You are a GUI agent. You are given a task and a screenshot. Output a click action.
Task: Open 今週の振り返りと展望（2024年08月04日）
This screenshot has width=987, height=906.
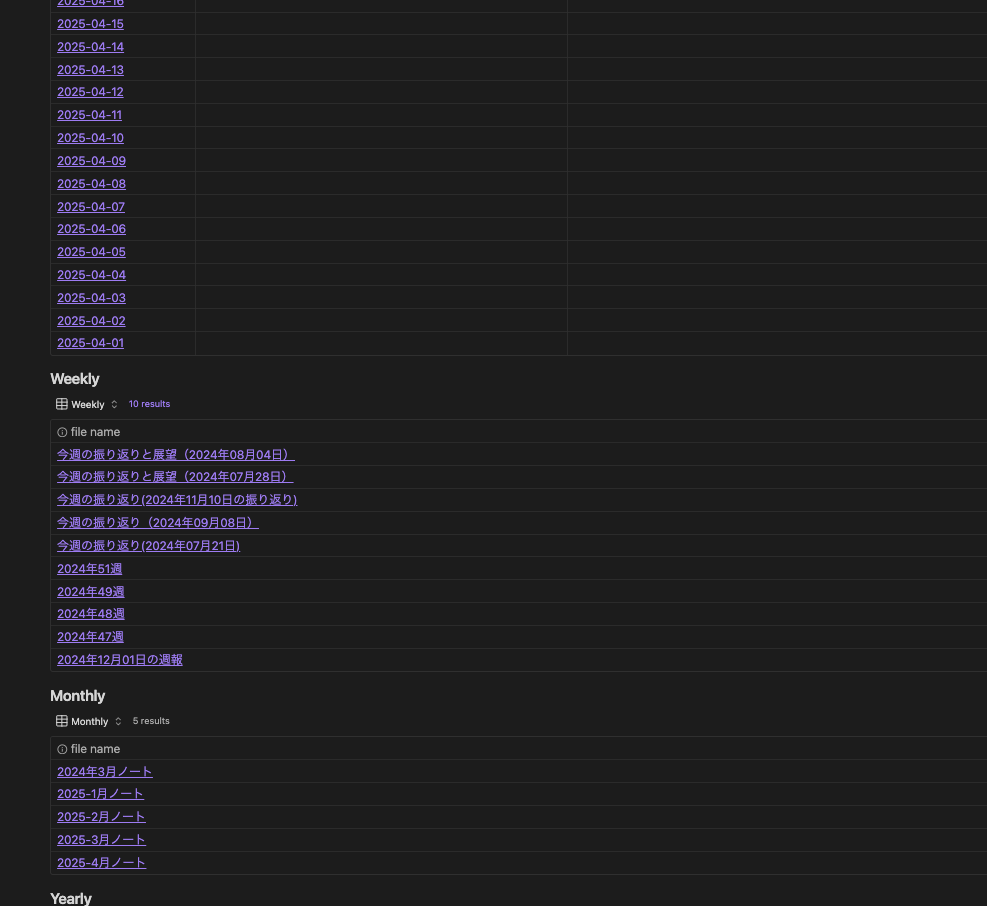click(175, 454)
